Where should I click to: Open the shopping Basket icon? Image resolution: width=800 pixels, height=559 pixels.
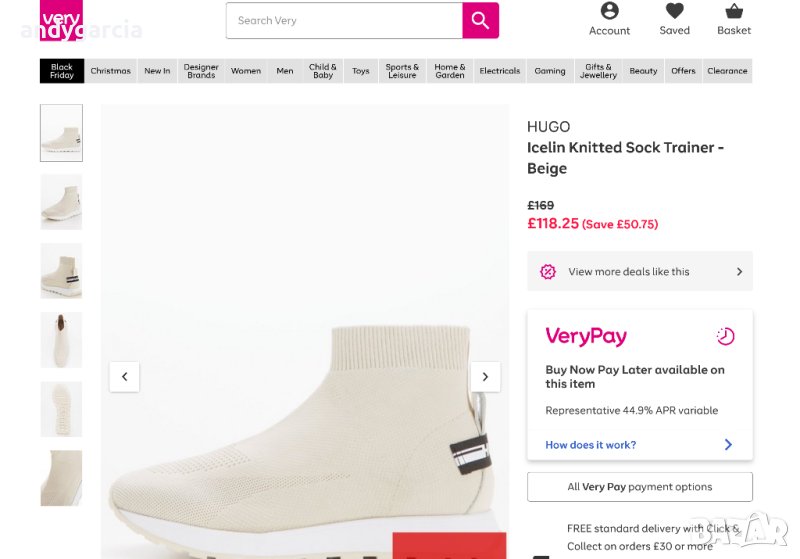(x=734, y=11)
